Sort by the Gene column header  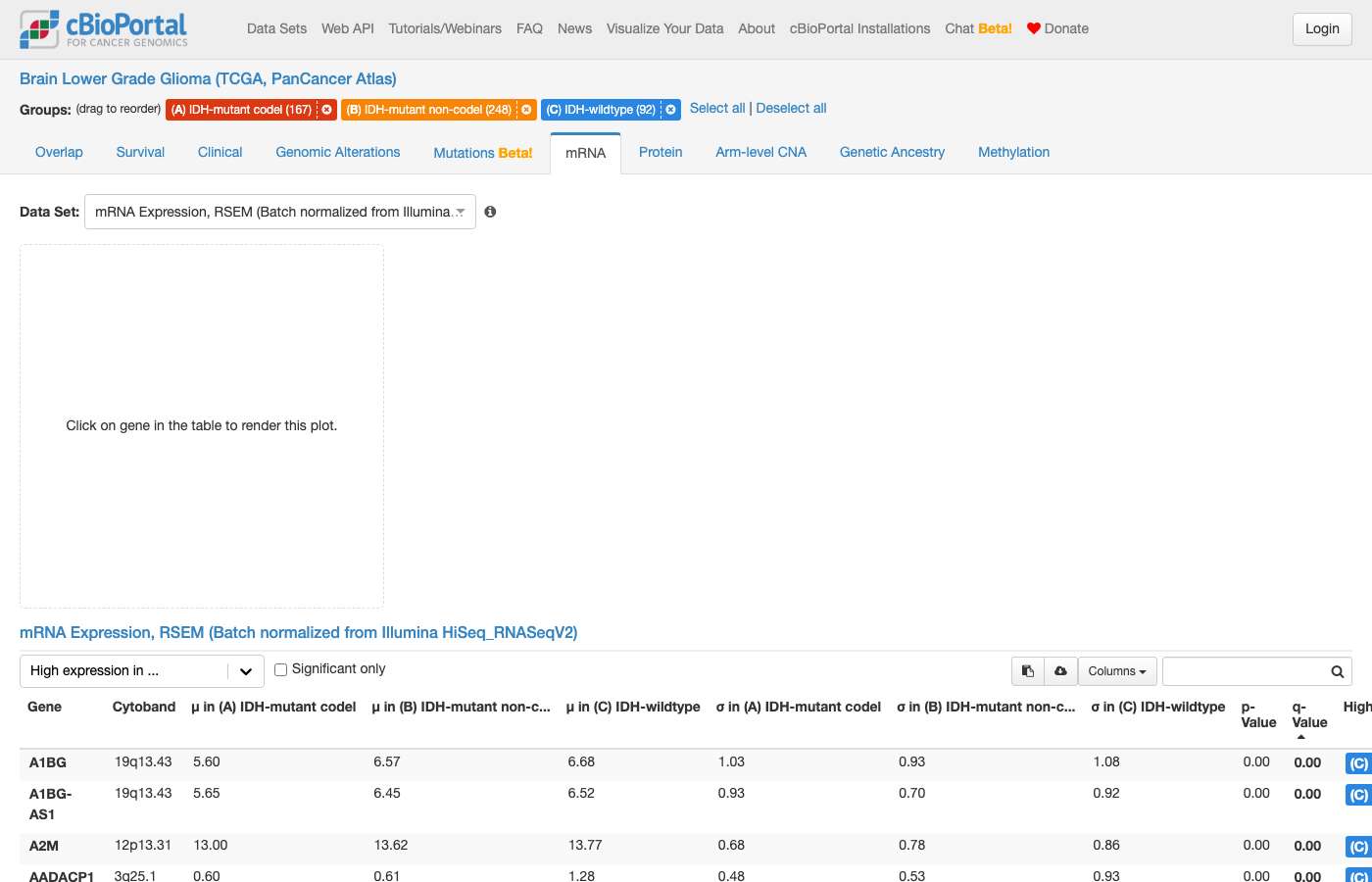click(44, 707)
